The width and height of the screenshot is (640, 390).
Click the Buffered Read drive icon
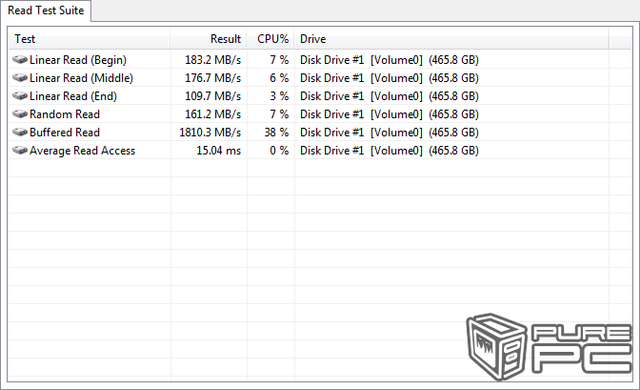(x=20, y=133)
